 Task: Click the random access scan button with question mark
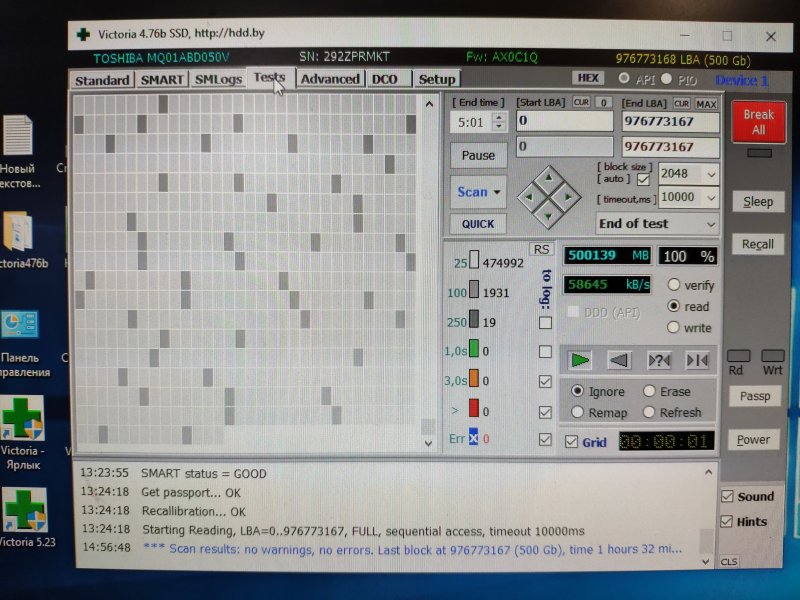658,360
